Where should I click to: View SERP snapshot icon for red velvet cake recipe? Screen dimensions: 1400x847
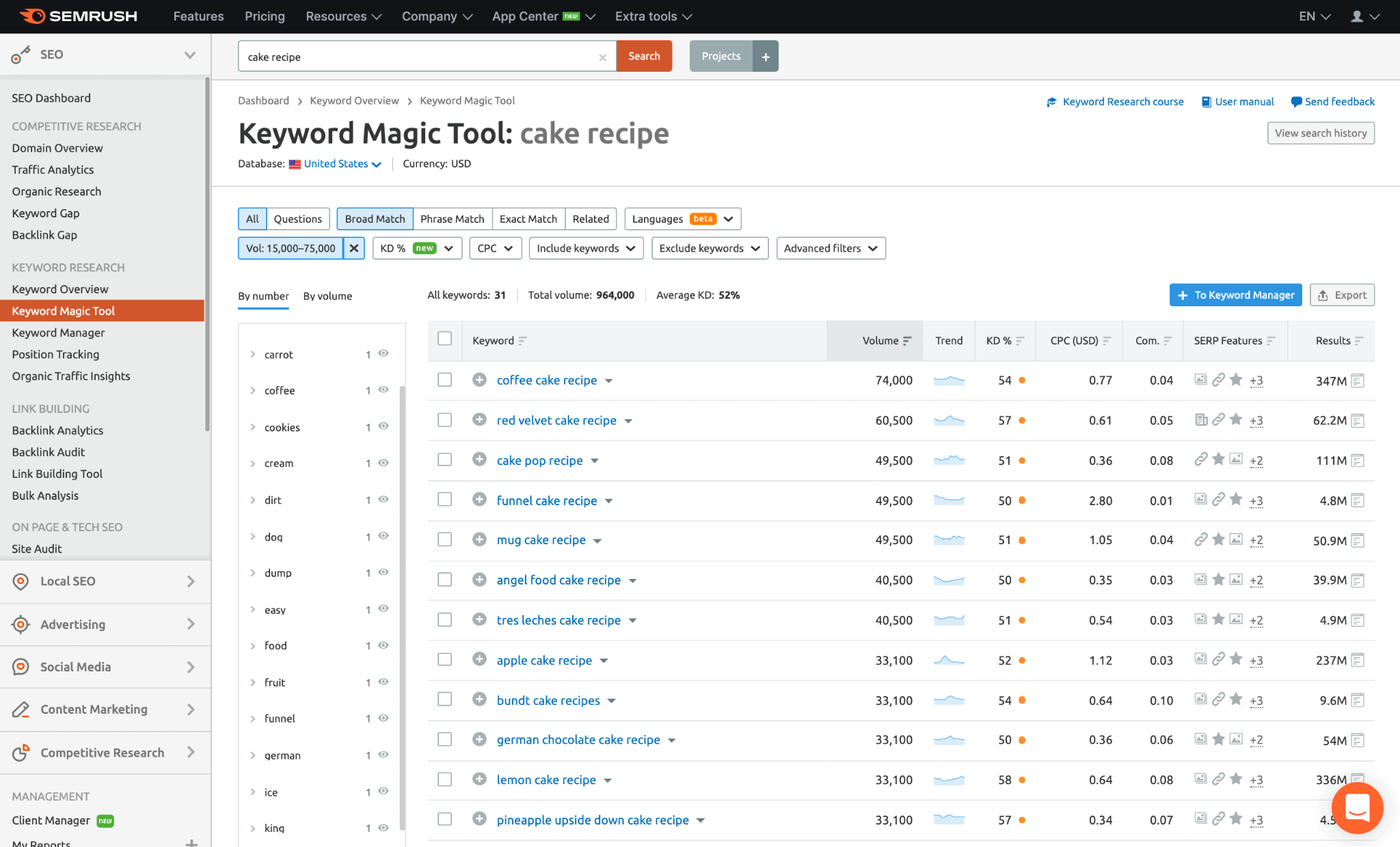[1358, 420]
